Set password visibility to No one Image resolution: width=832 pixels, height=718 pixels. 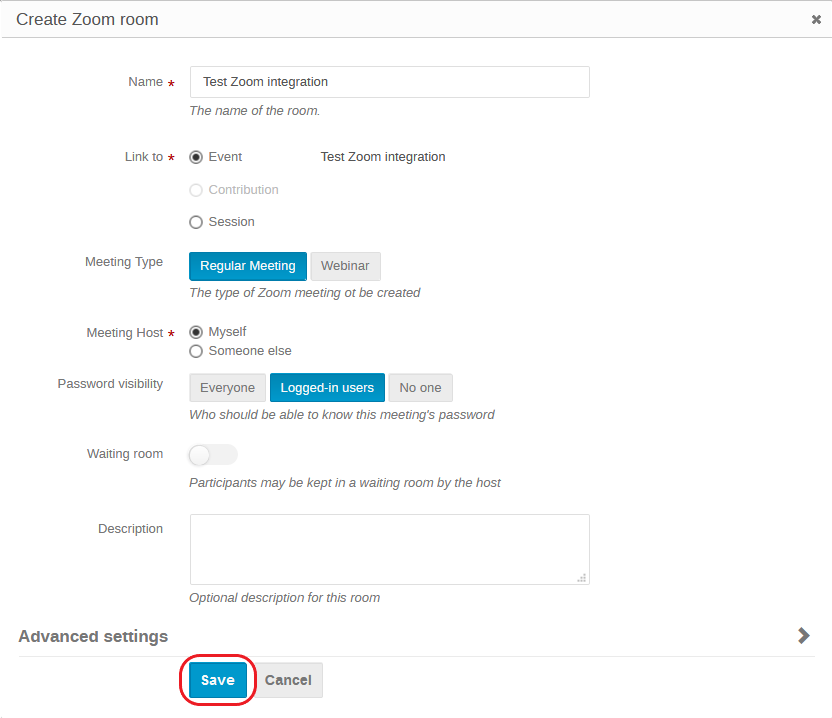point(420,388)
